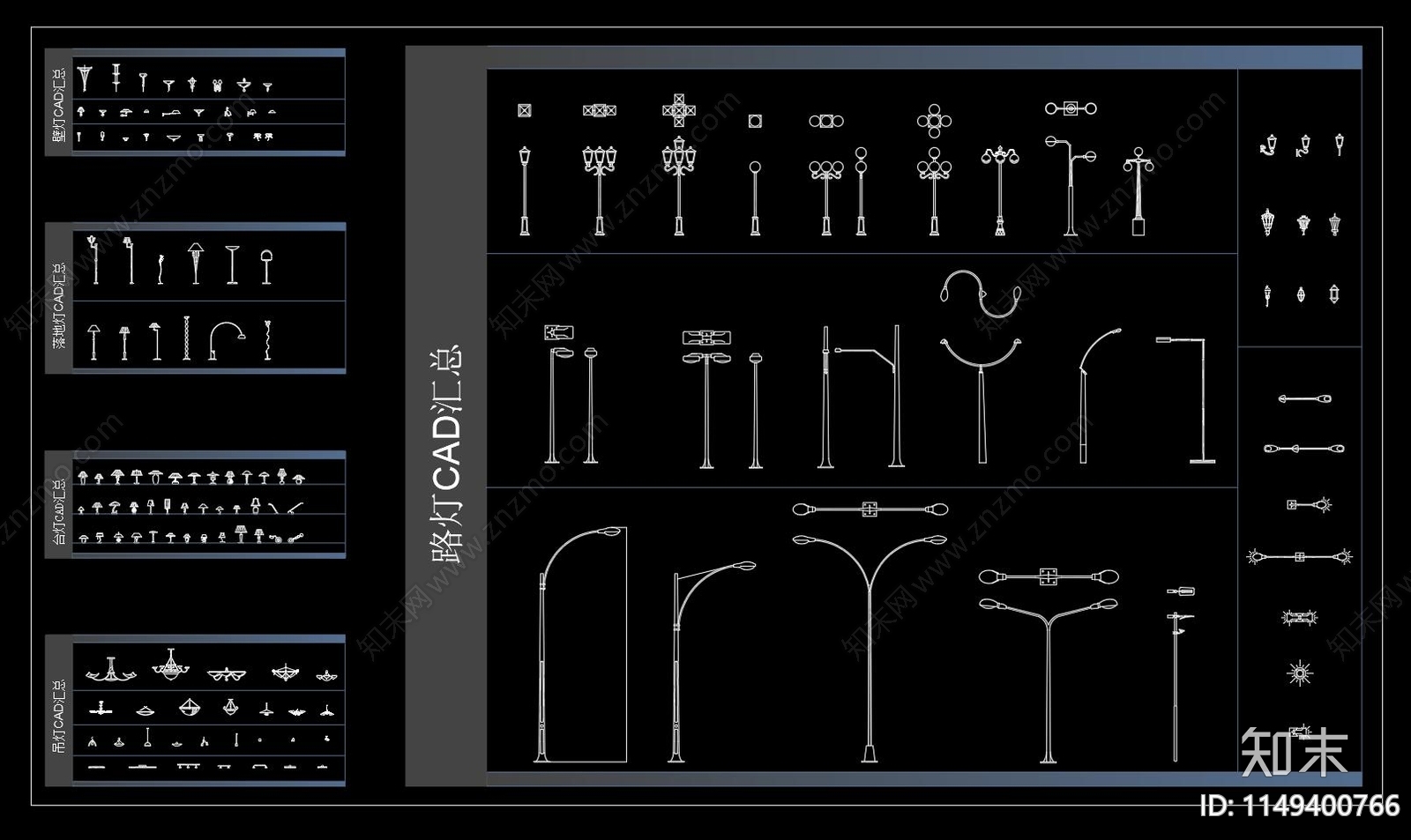Pick the cross-shaped plan symbol above five-lantern lamp
The width and height of the screenshot is (1411, 840).
tap(679, 110)
